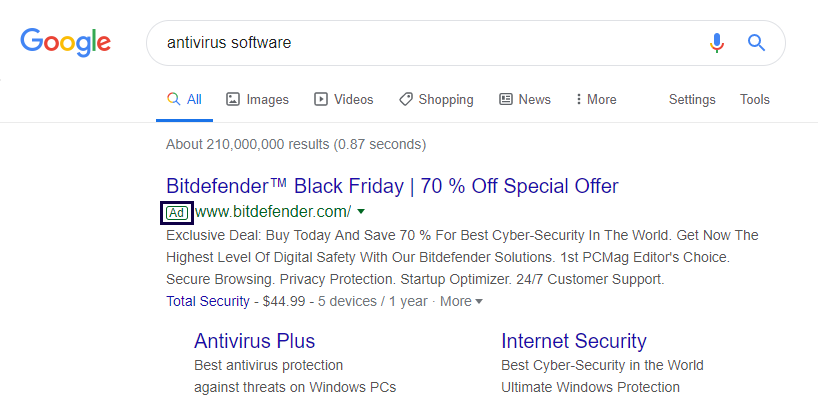Click the blue search magnifier icon
The height and width of the screenshot is (411, 818).
coord(756,43)
